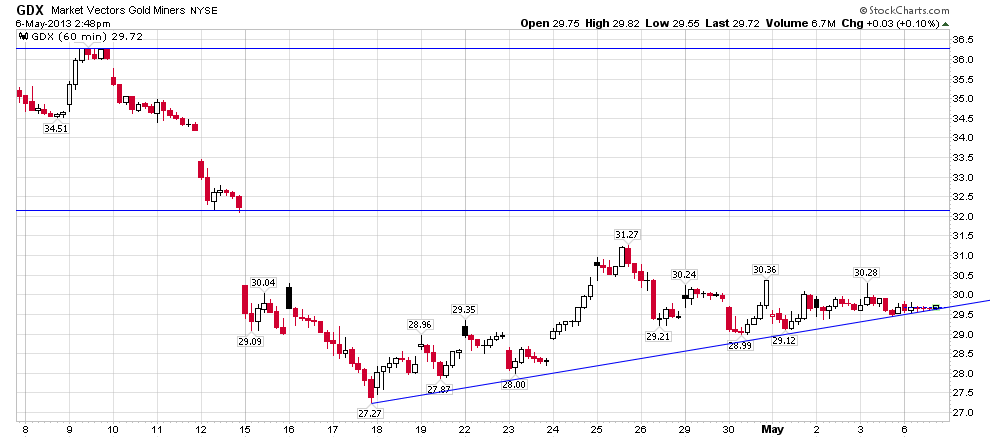Click the 30.24 price label
The height and width of the screenshot is (438, 990).
[684, 275]
